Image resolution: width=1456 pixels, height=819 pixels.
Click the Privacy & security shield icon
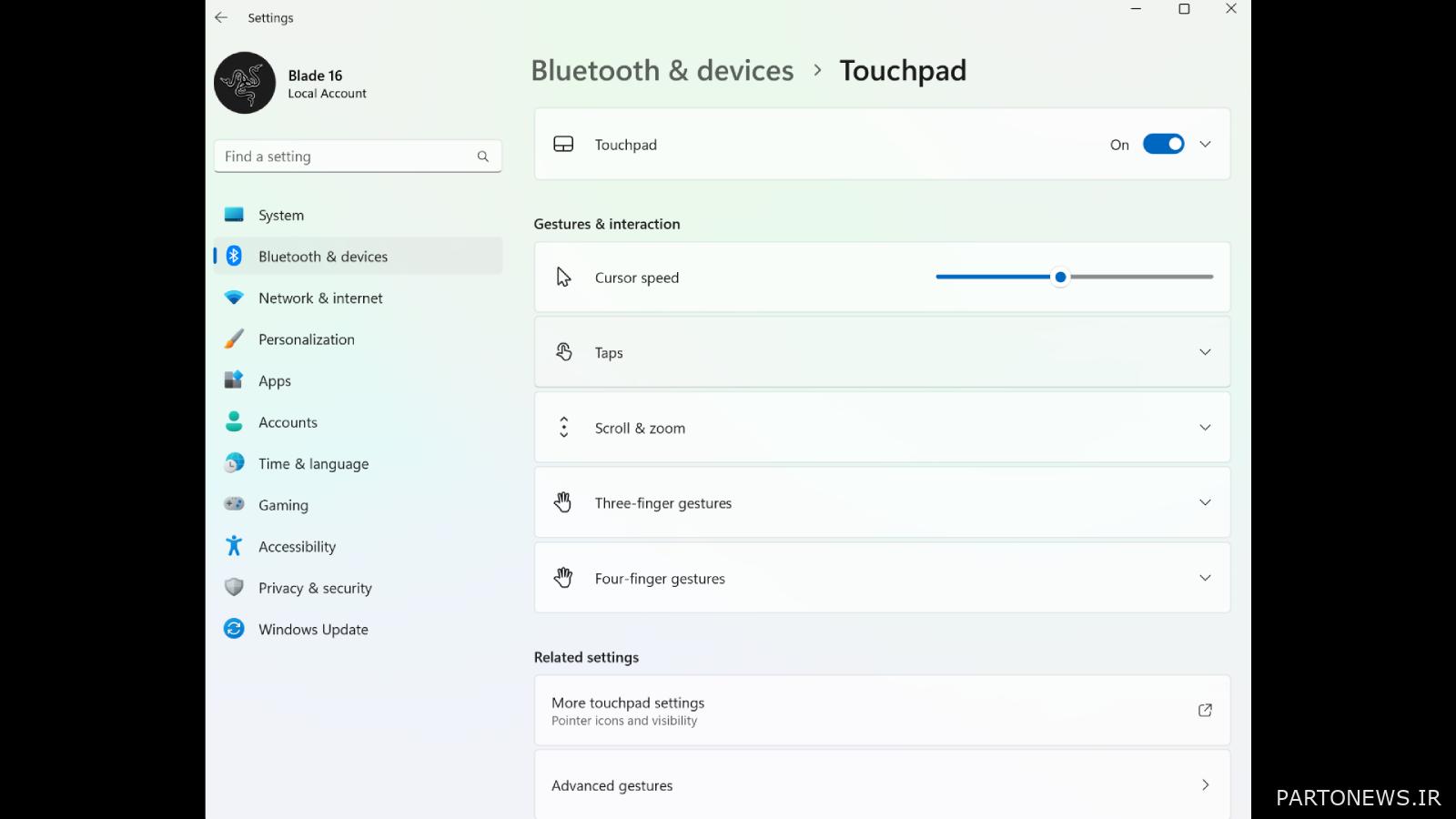coord(234,588)
